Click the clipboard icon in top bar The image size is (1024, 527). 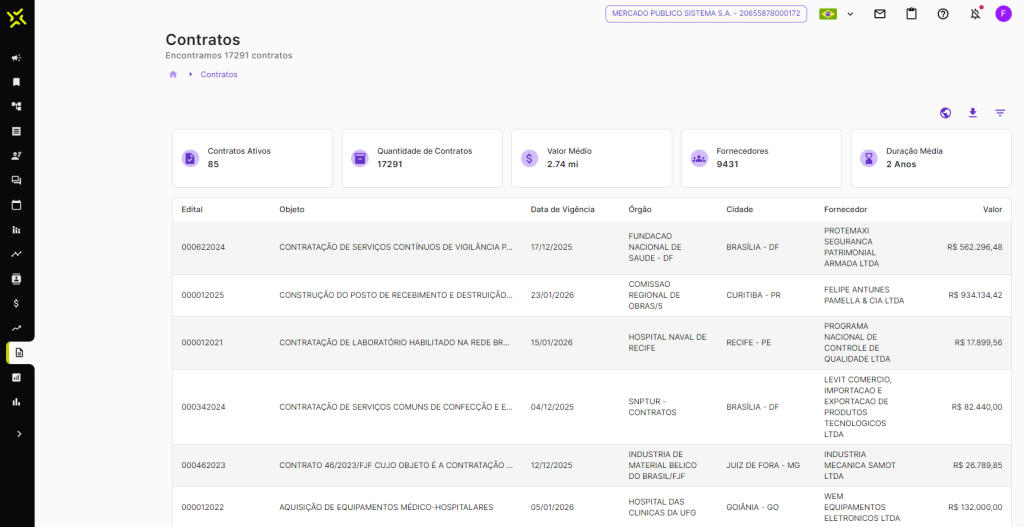pyautogui.click(x=911, y=14)
